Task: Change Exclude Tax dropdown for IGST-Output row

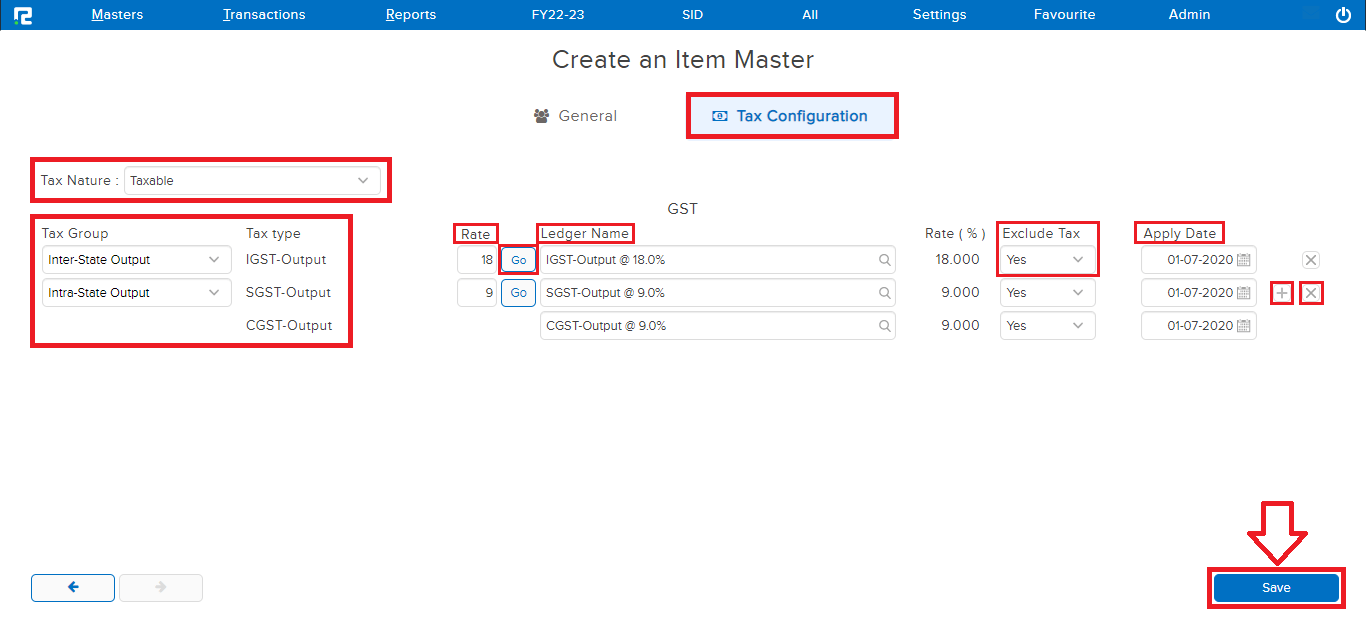Action: pos(1046,260)
